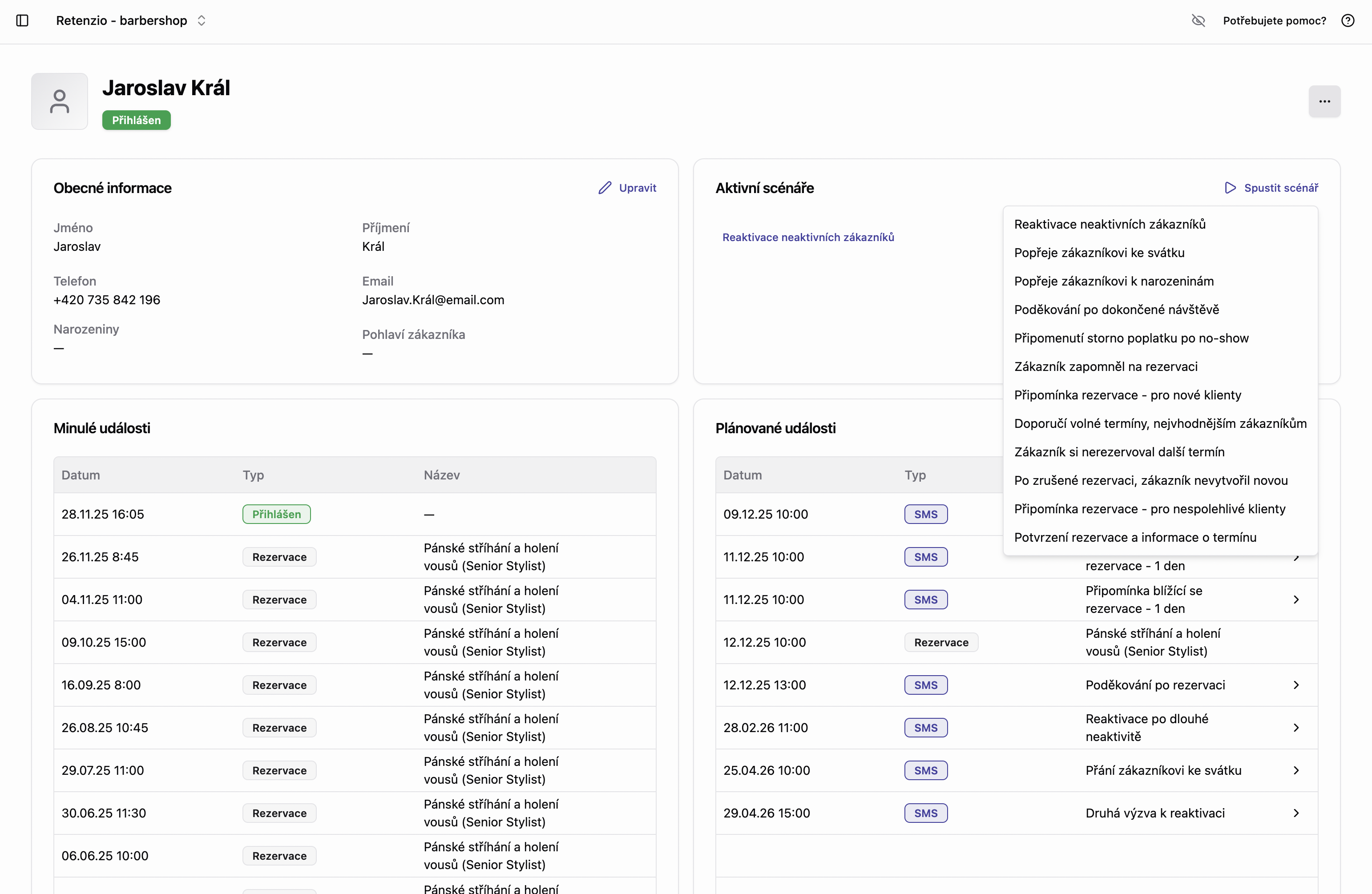Open the Poděkování po rezervaci event chevron

coord(1296,685)
